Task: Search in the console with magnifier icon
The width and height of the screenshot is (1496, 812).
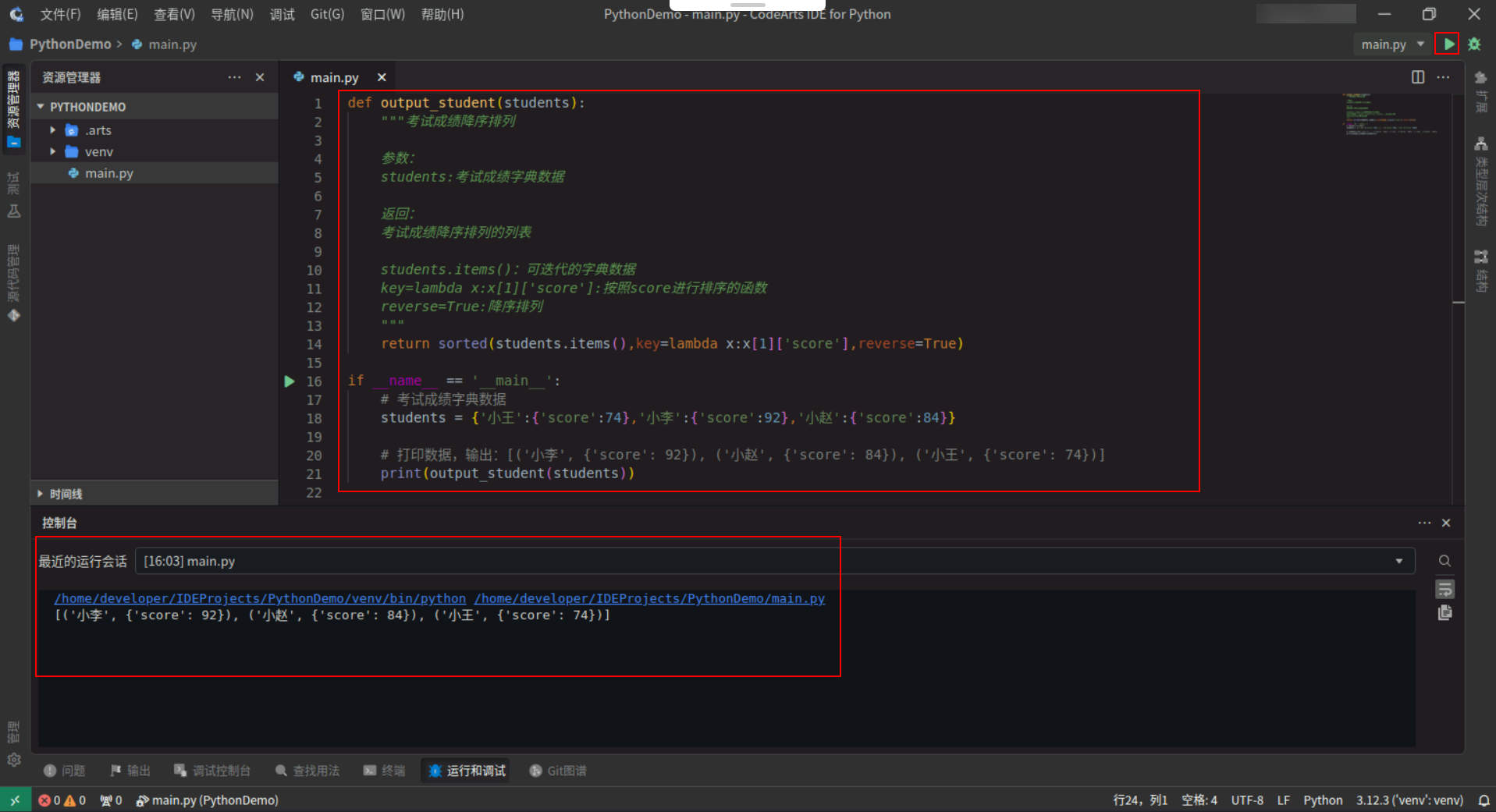Action: coord(1444,561)
